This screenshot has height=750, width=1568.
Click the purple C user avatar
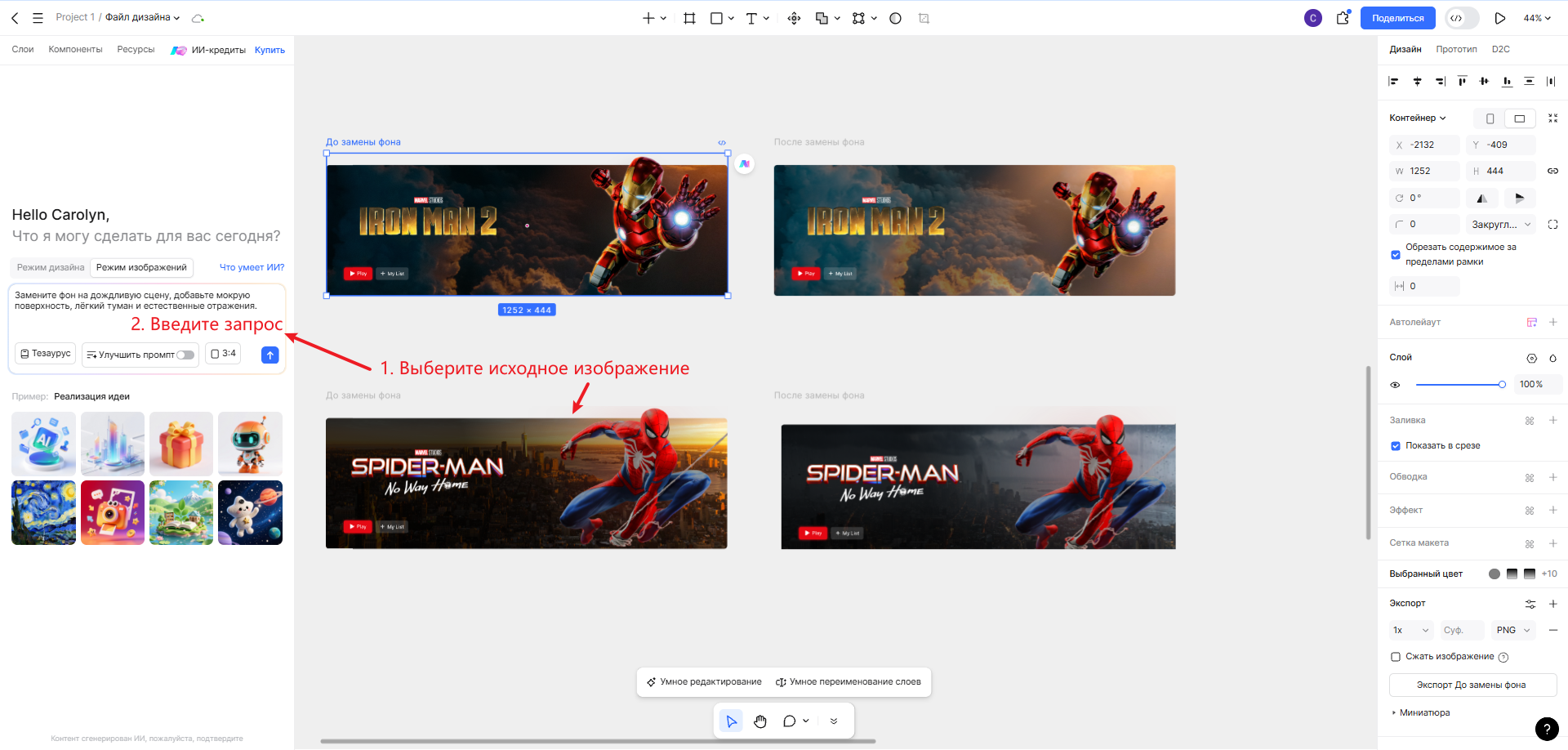click(x=1312, y=18)
